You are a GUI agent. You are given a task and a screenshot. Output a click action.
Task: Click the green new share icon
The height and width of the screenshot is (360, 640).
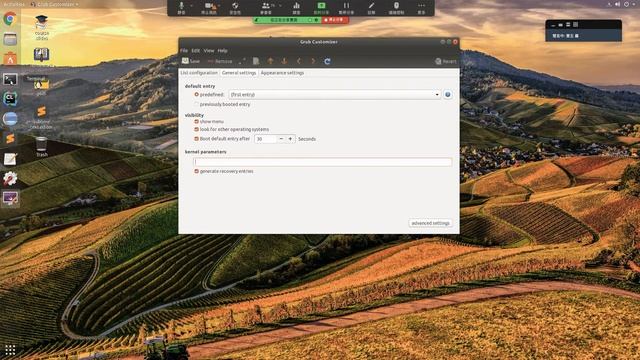321,6
